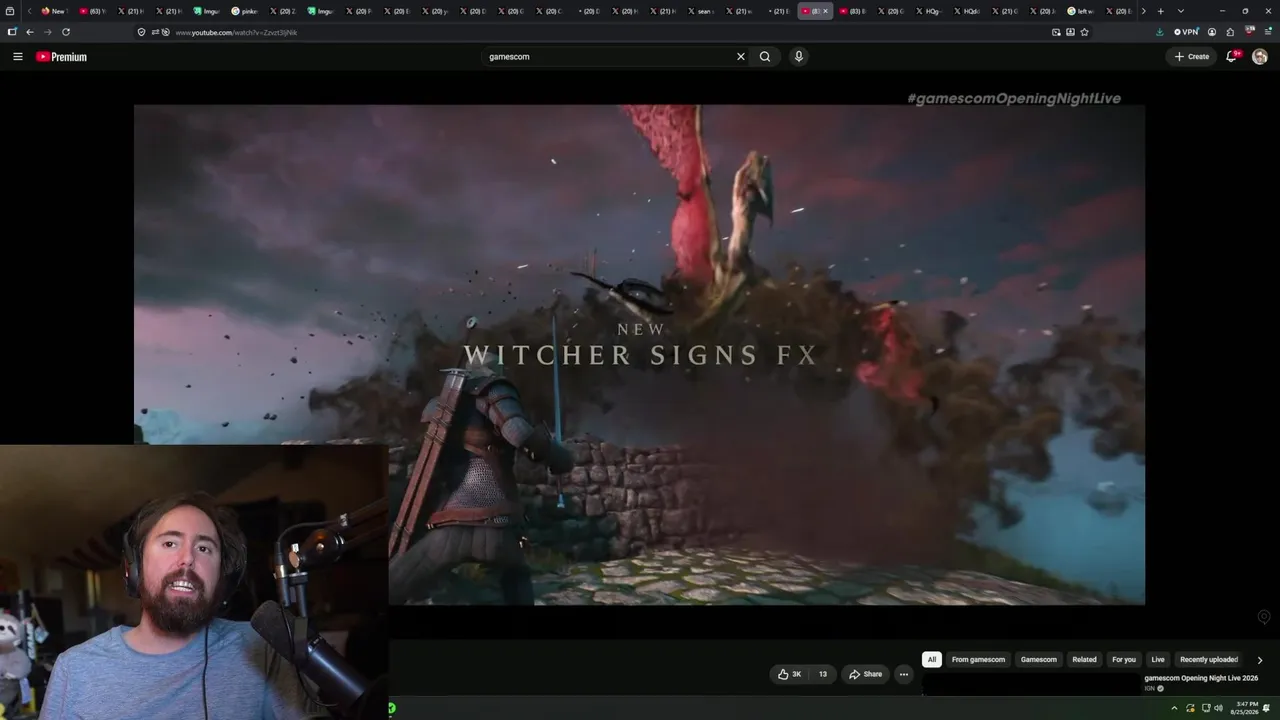The width and height of the screenshot is (1280, 720).
Task: Open the browser tab groups button
Action: (x=10, y=11)
